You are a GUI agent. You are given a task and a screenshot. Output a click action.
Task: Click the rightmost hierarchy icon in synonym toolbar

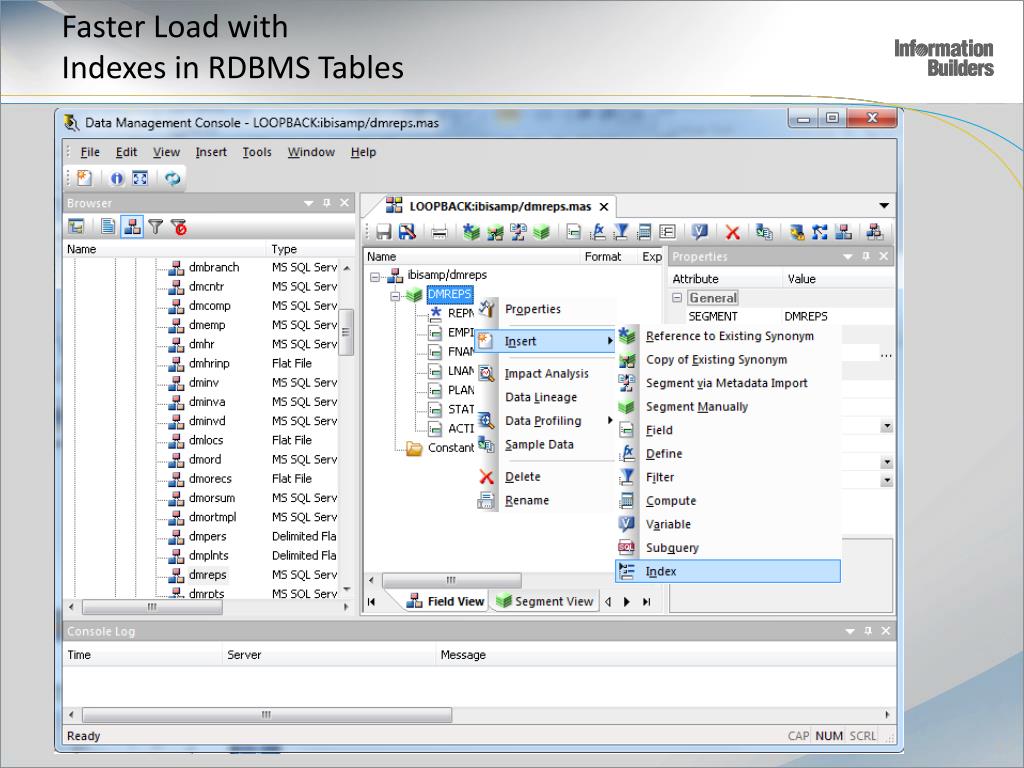(x=874, y=232)
